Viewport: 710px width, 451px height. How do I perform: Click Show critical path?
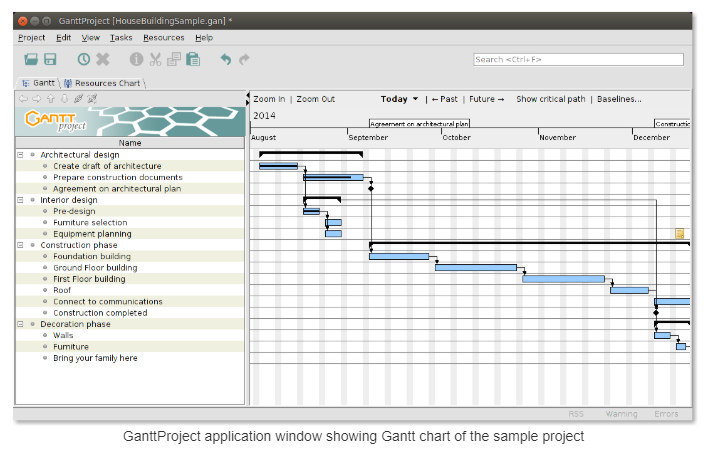coord(550,99)
